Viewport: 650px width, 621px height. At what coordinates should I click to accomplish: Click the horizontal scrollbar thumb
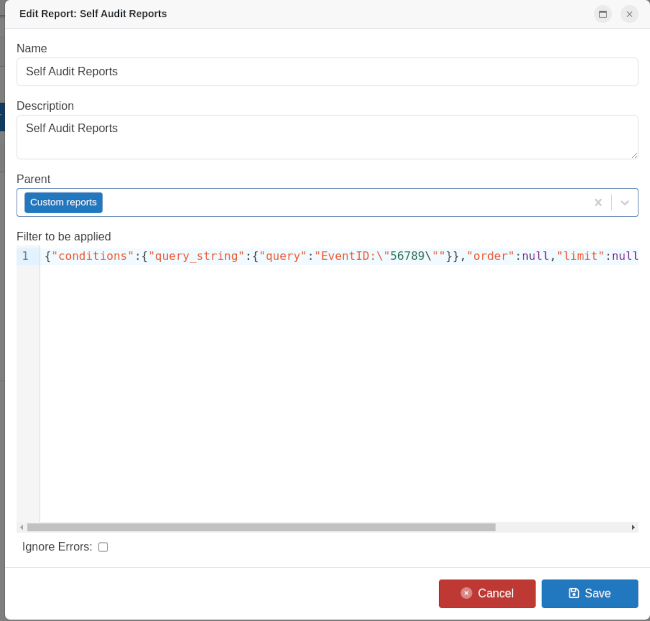(x=260, y=527)
